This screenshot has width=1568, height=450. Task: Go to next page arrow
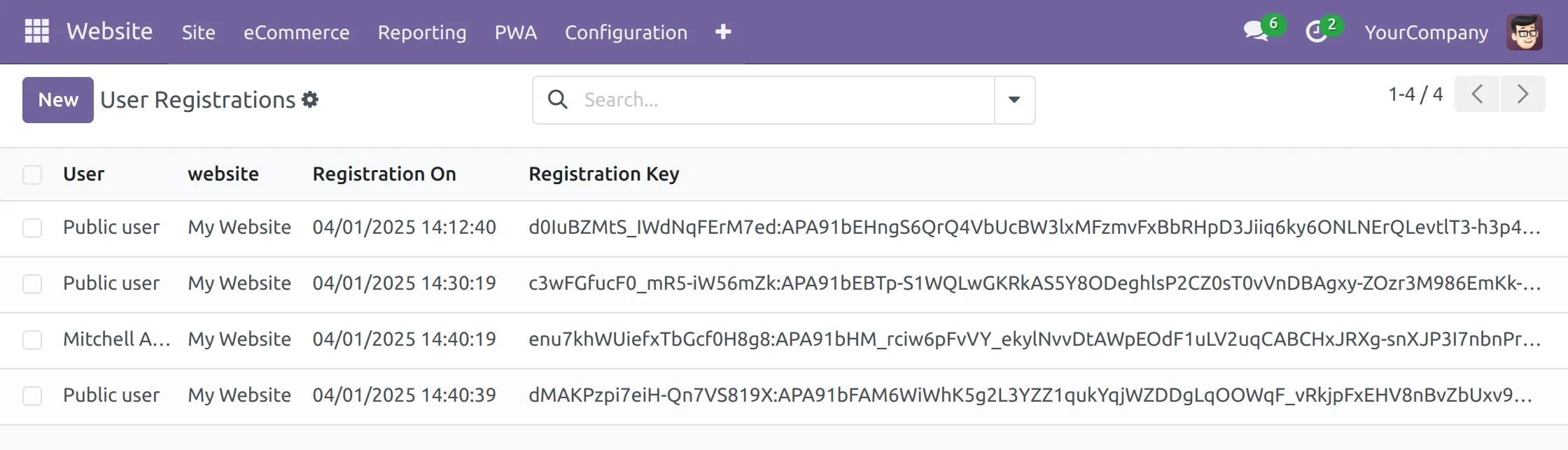(x=1522, y=94)
